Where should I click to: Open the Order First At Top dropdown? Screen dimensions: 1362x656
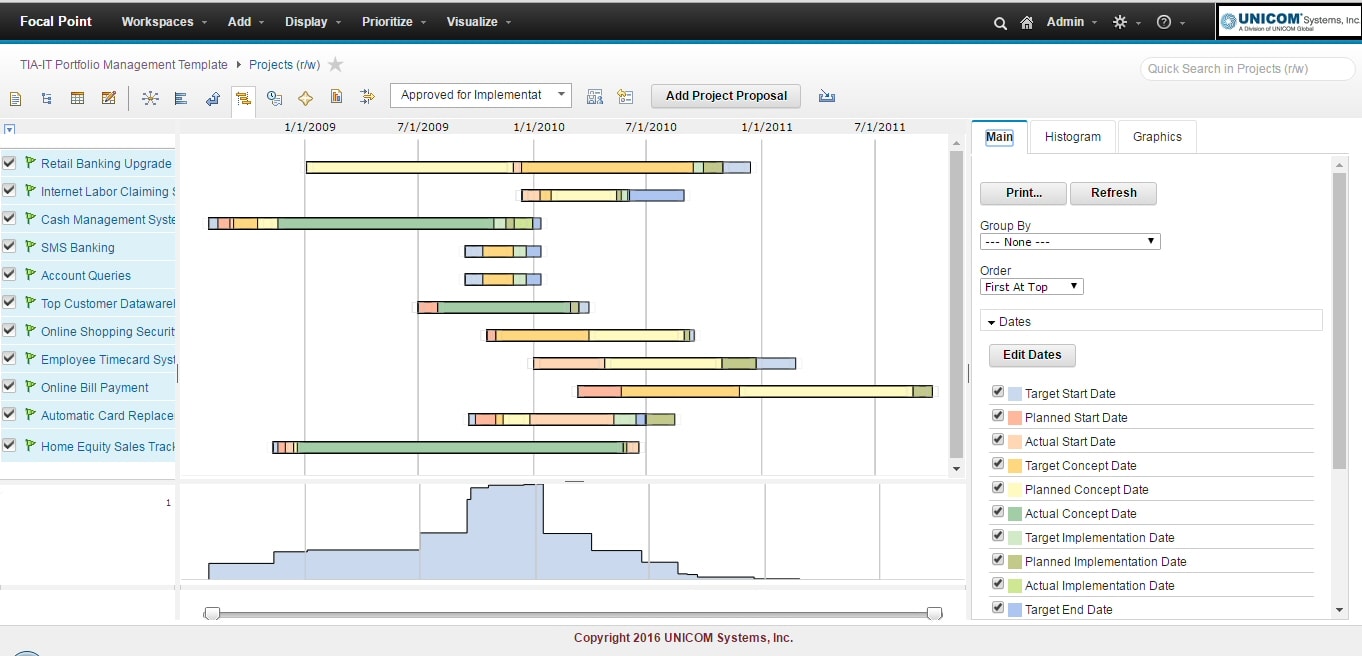click(x=1032, y=287)
